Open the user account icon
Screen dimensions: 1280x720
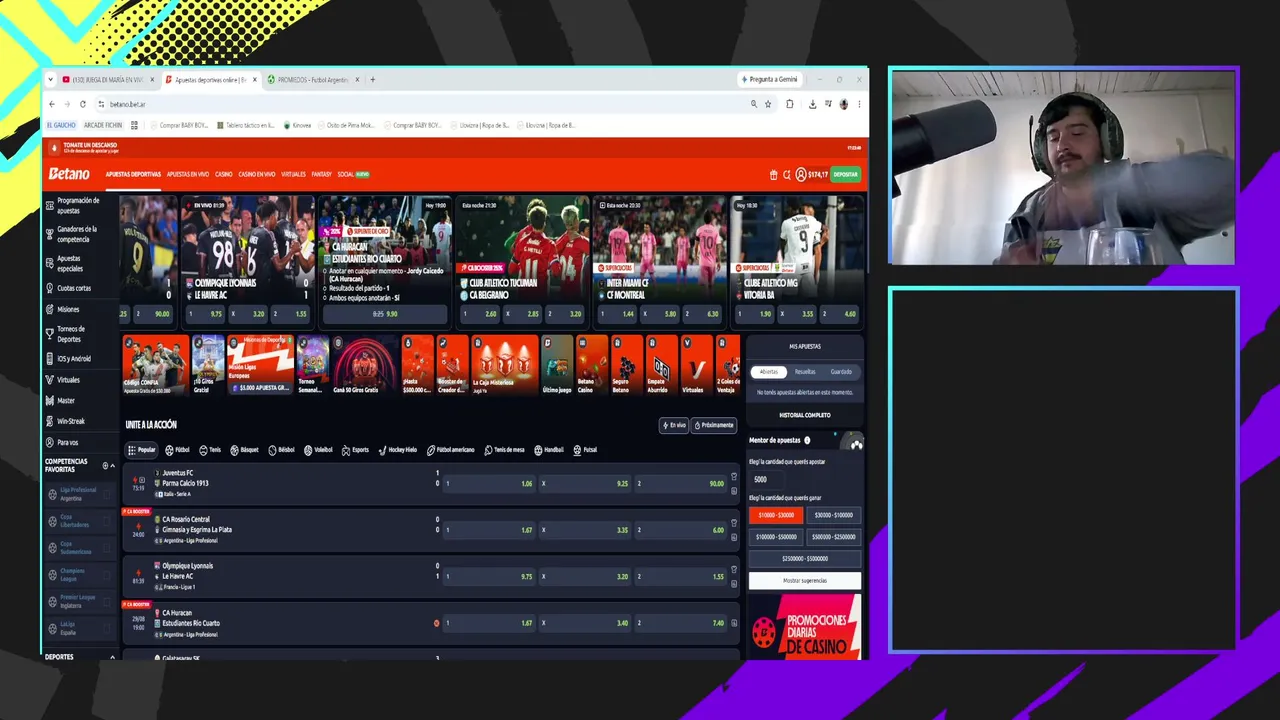pos(801,174)
